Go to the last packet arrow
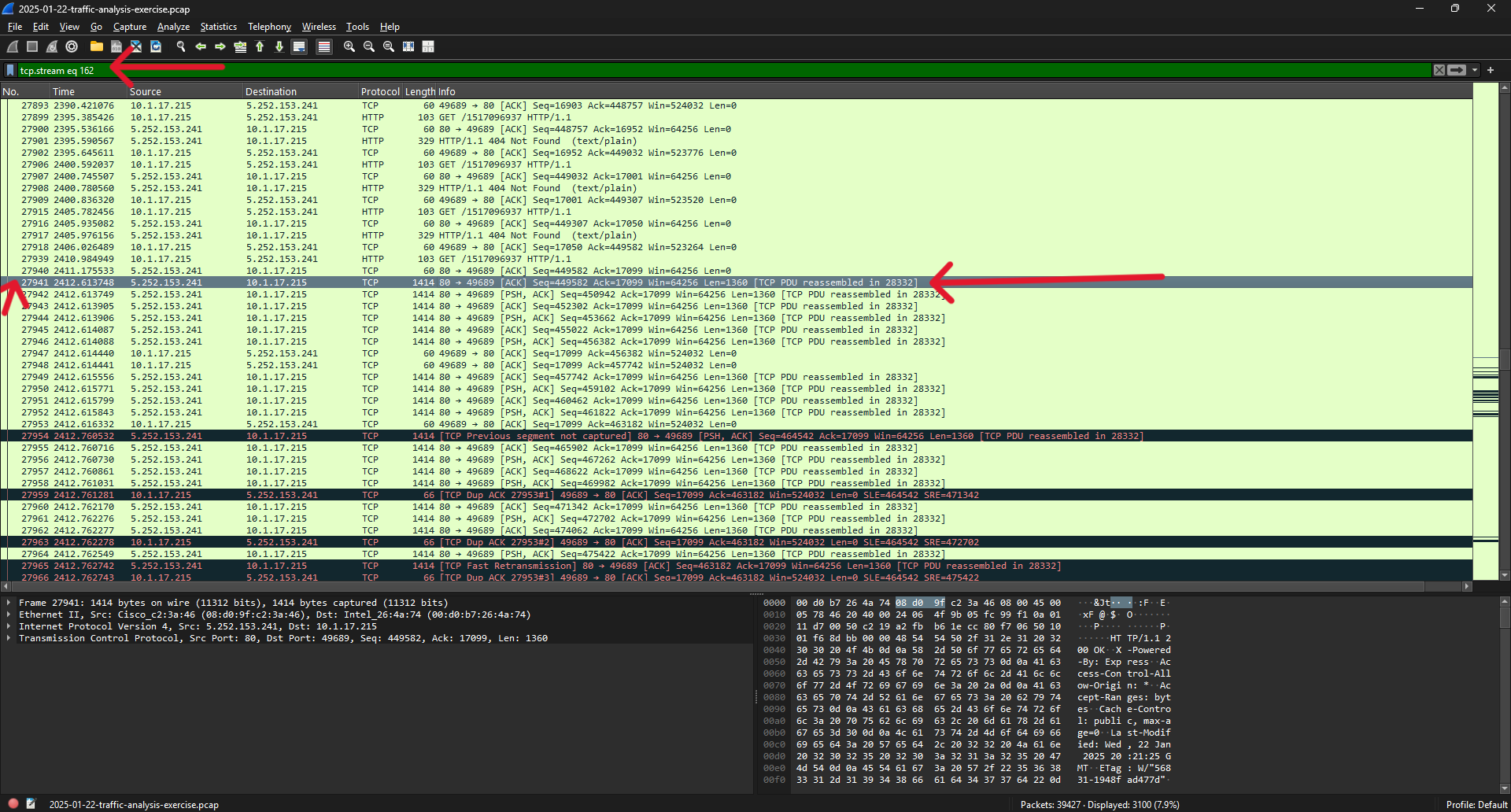The width and height of the screenshot is (1511, 812). point(279,46)
